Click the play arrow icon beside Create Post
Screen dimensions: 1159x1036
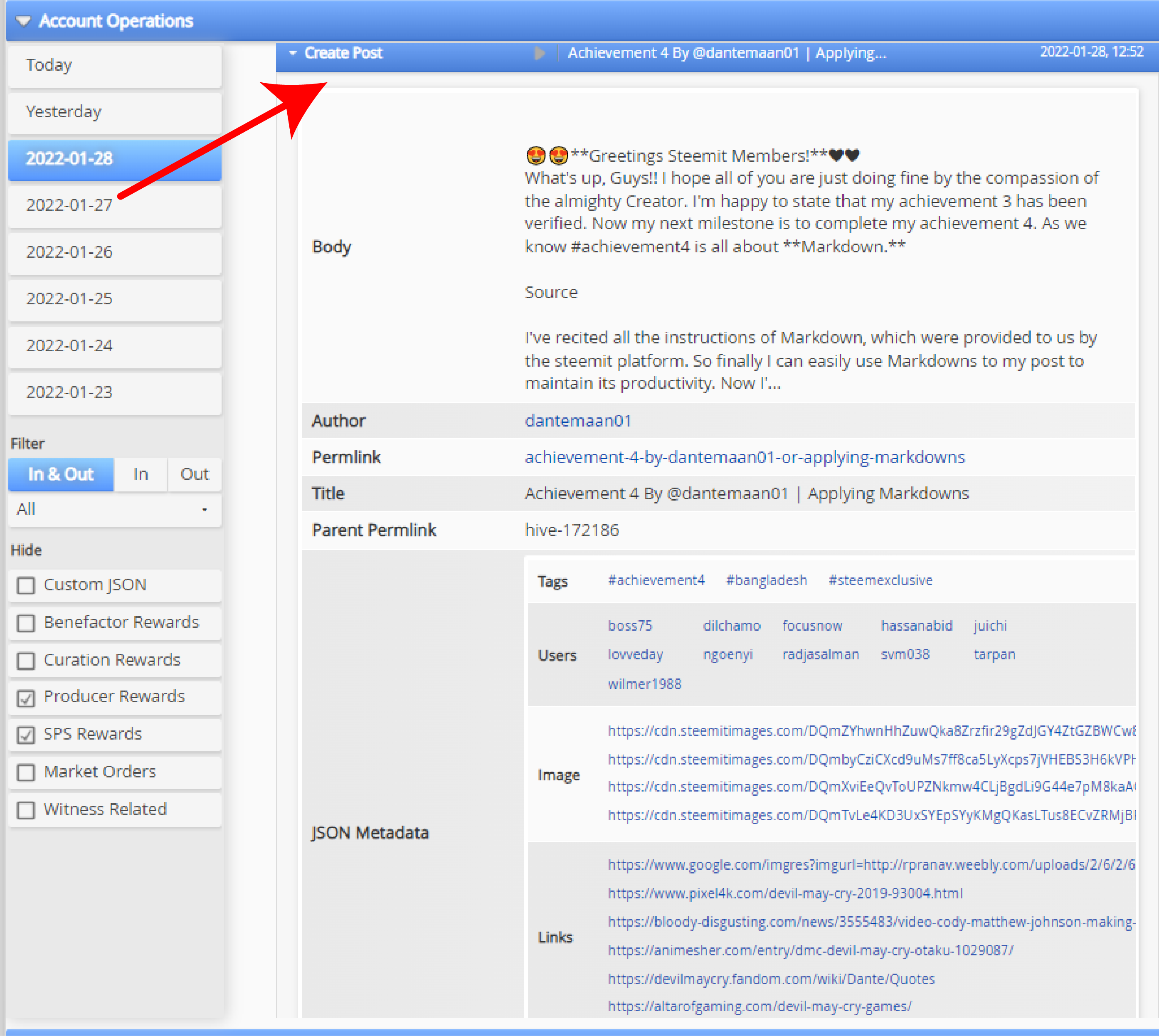click(540, 53)
